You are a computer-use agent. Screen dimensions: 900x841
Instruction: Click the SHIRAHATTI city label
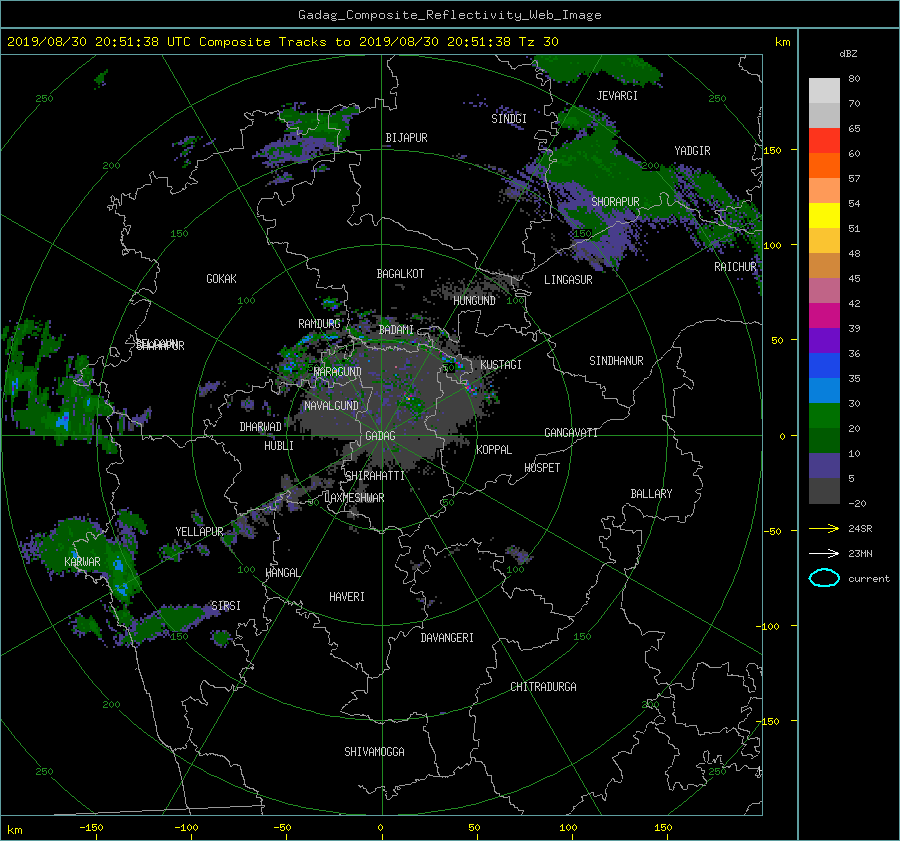pos(375,475)
